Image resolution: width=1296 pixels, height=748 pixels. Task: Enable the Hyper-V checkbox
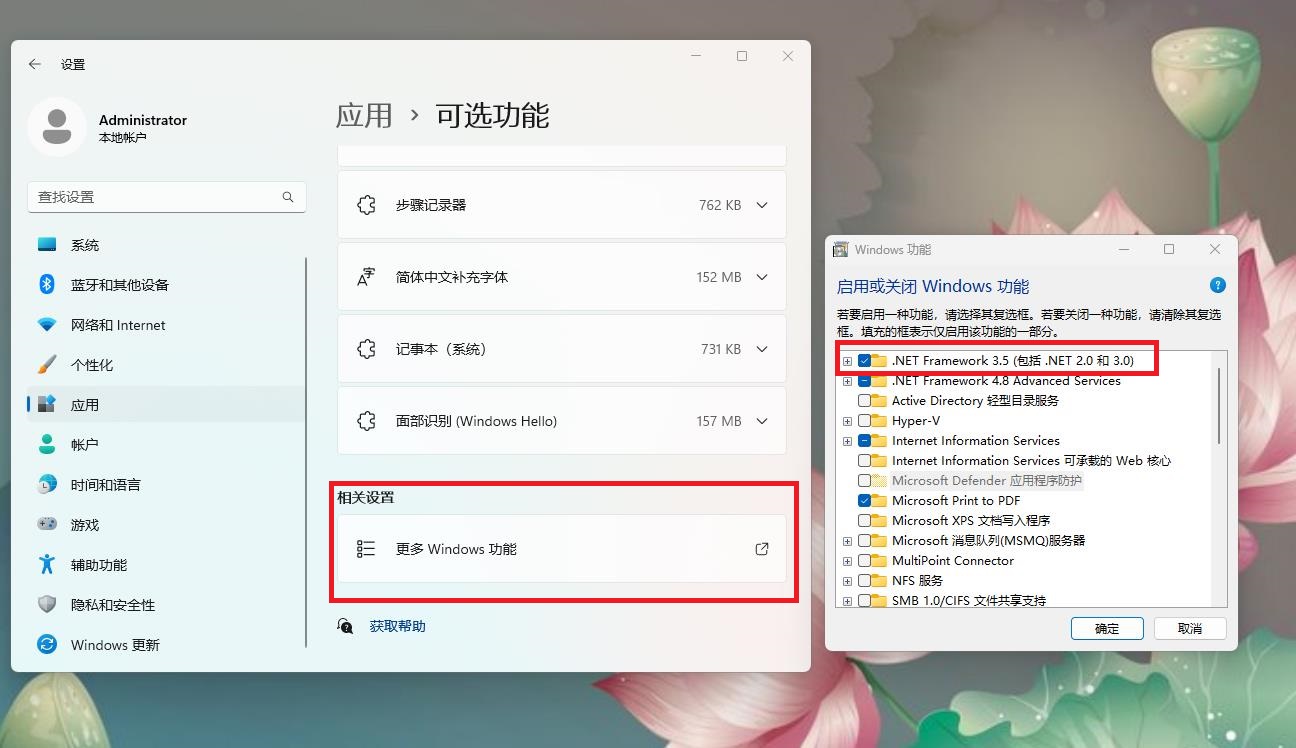[864, 421]
